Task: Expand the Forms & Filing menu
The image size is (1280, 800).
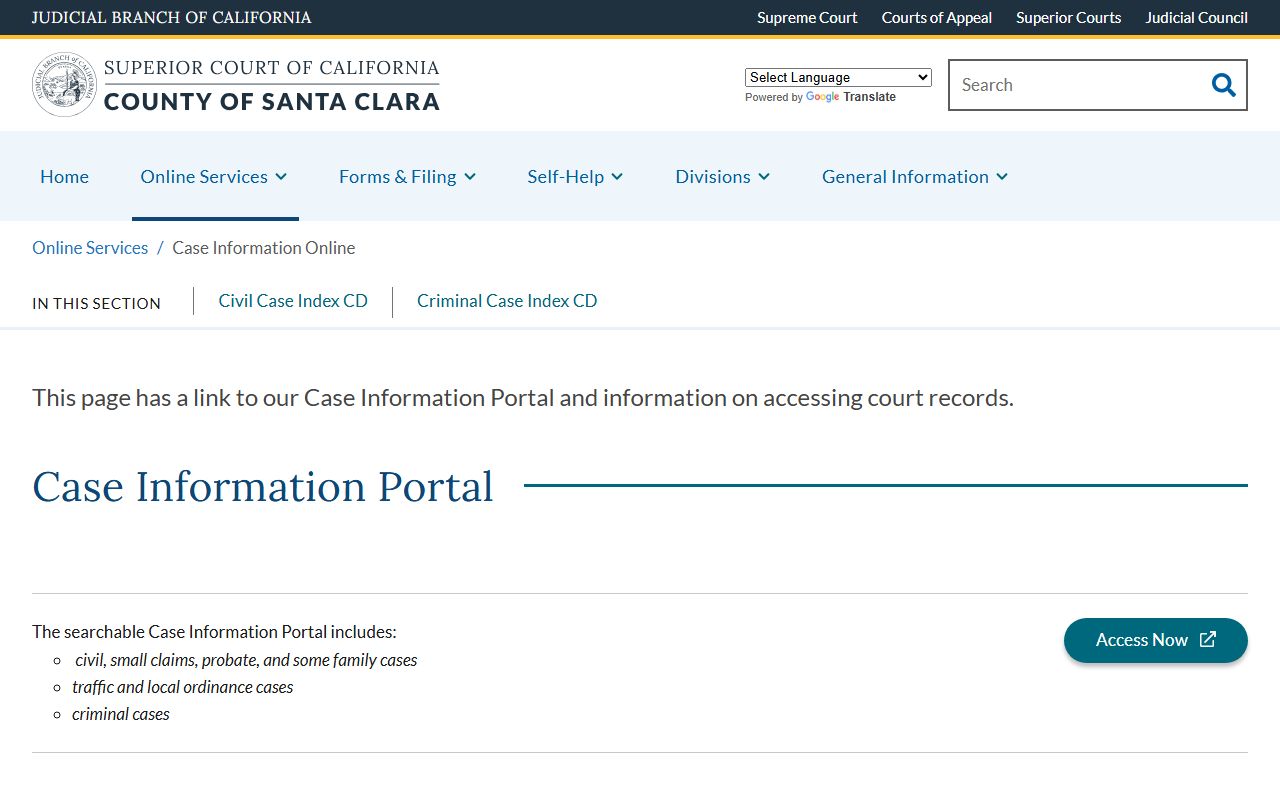Action: (x=408, y=176)
